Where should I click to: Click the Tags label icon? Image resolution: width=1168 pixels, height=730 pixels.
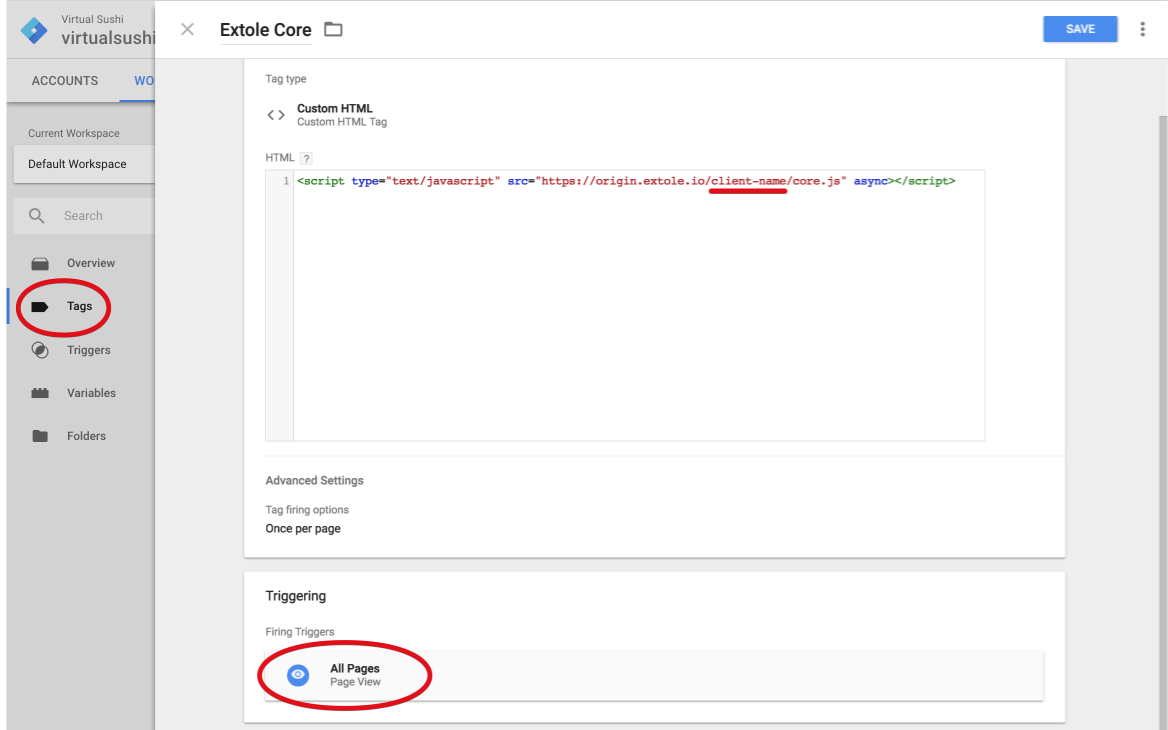tap(39, 307)
